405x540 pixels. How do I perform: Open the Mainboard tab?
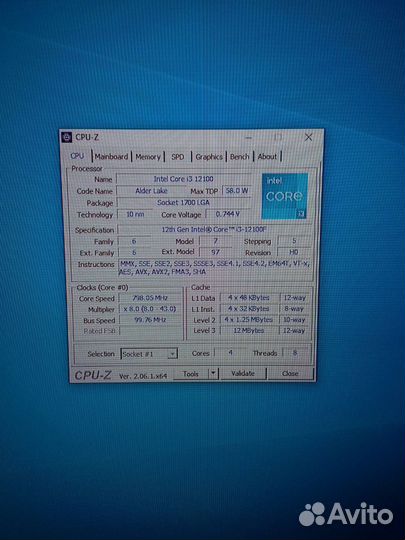click(x=111, y=157)
